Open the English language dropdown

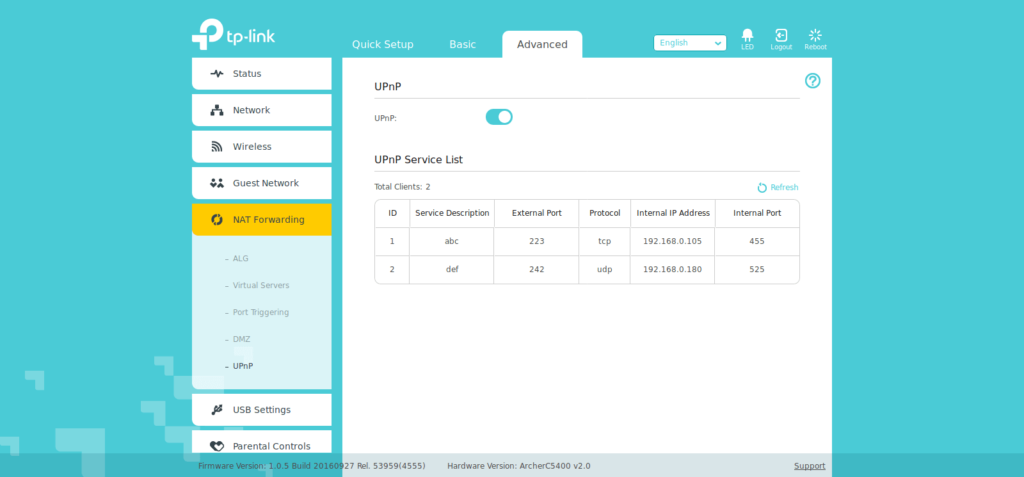pyautogui.click(x=690, y=43)
